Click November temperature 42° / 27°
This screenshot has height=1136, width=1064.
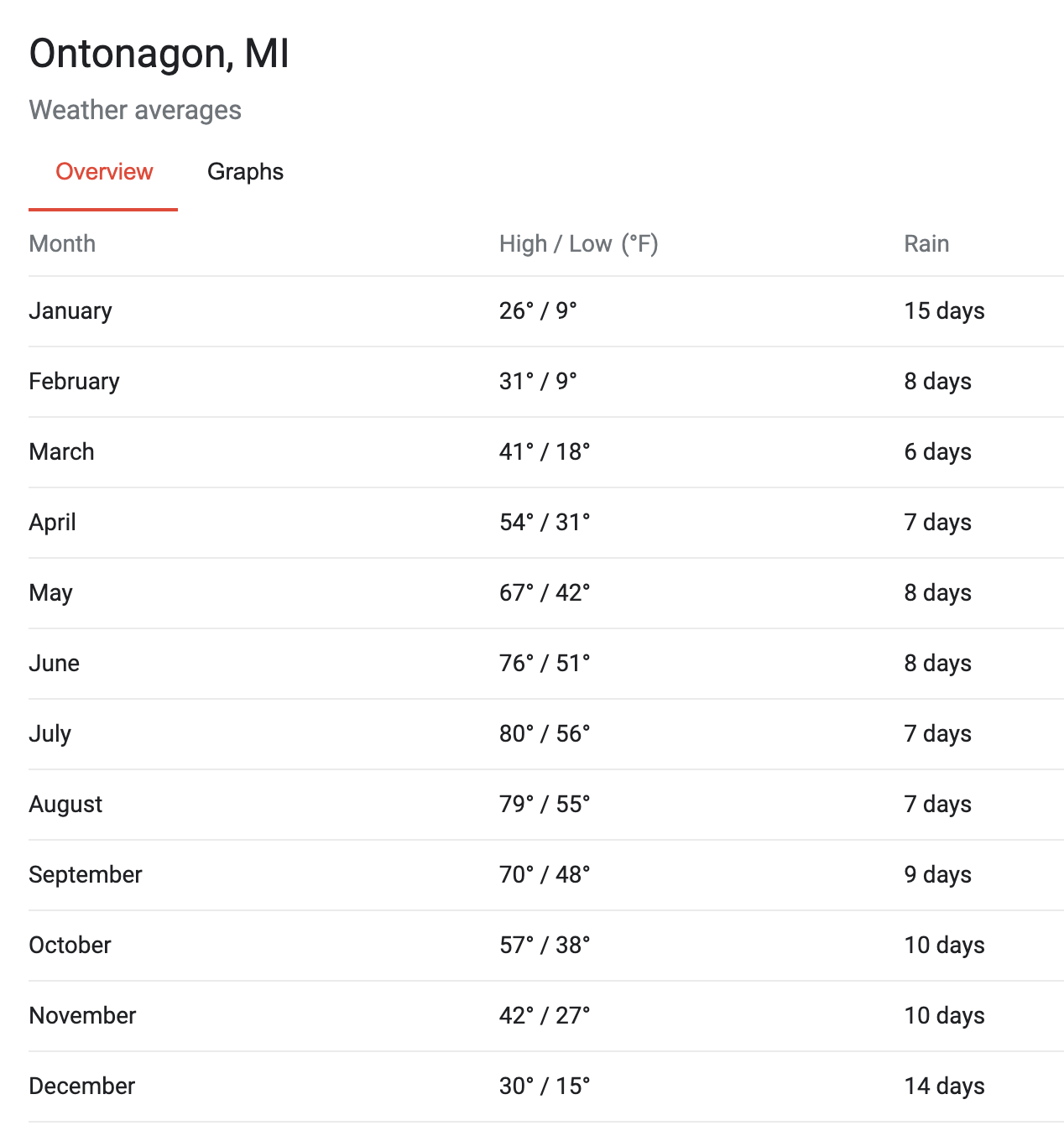click(545, 1016)
